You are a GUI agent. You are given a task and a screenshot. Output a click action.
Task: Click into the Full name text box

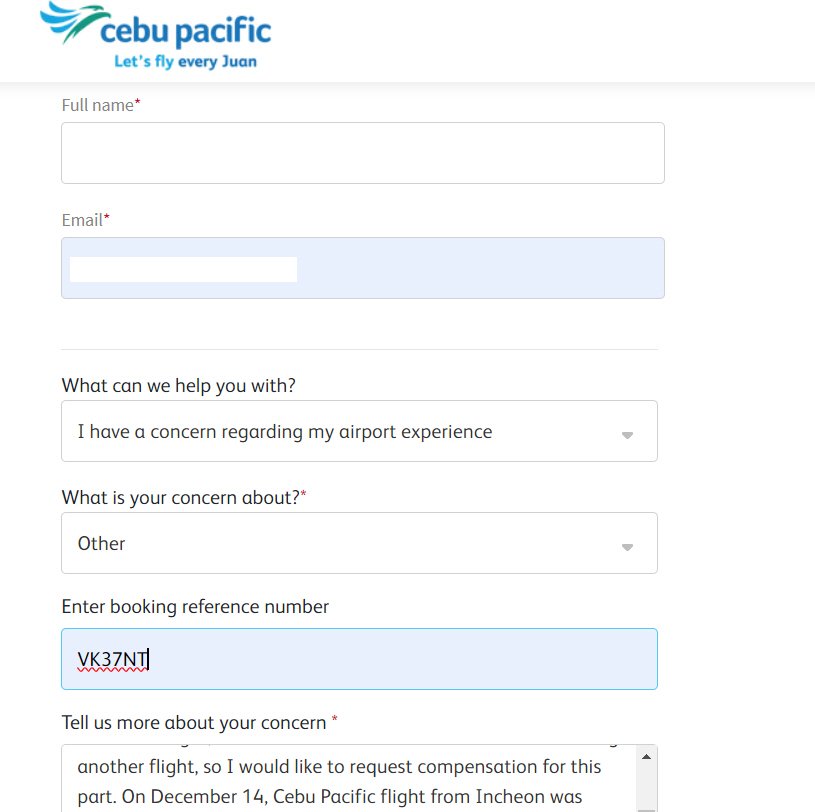[x=362, y=153]
